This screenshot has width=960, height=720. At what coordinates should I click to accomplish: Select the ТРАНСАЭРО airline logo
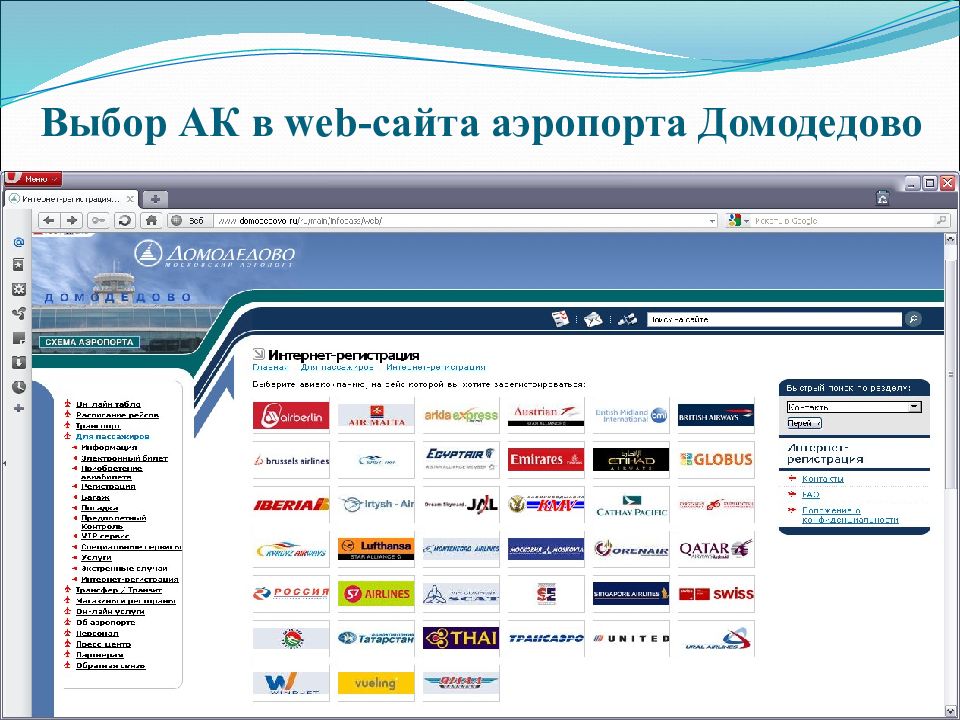546,639
